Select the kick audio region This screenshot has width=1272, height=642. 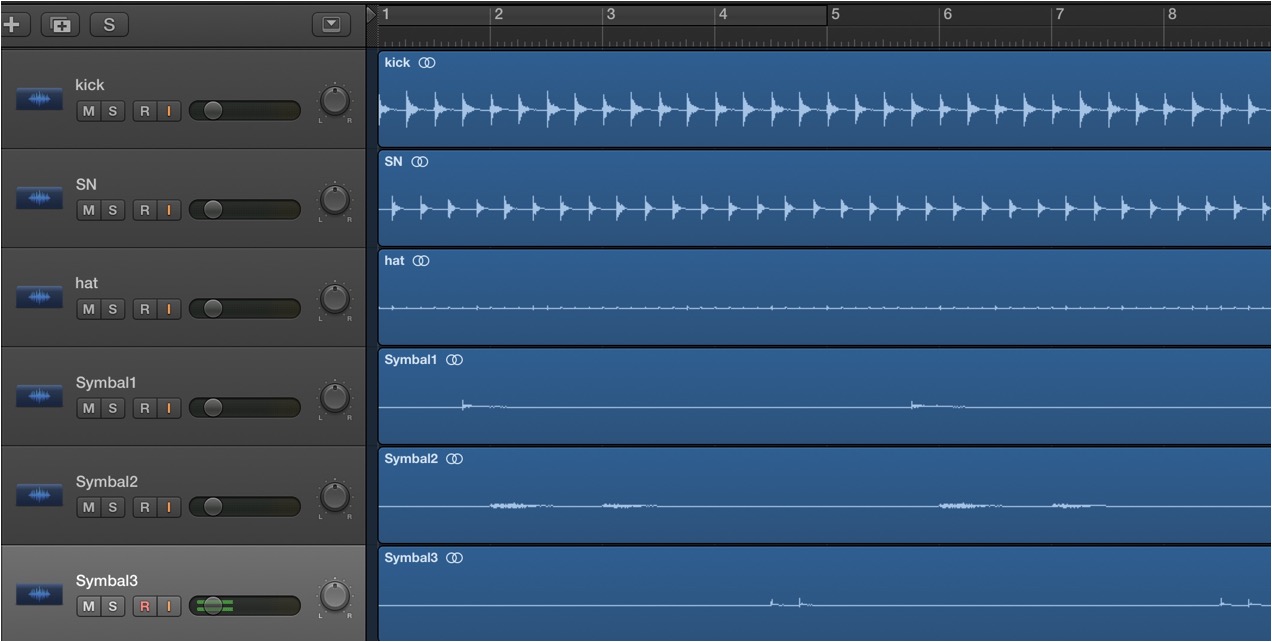825,99
